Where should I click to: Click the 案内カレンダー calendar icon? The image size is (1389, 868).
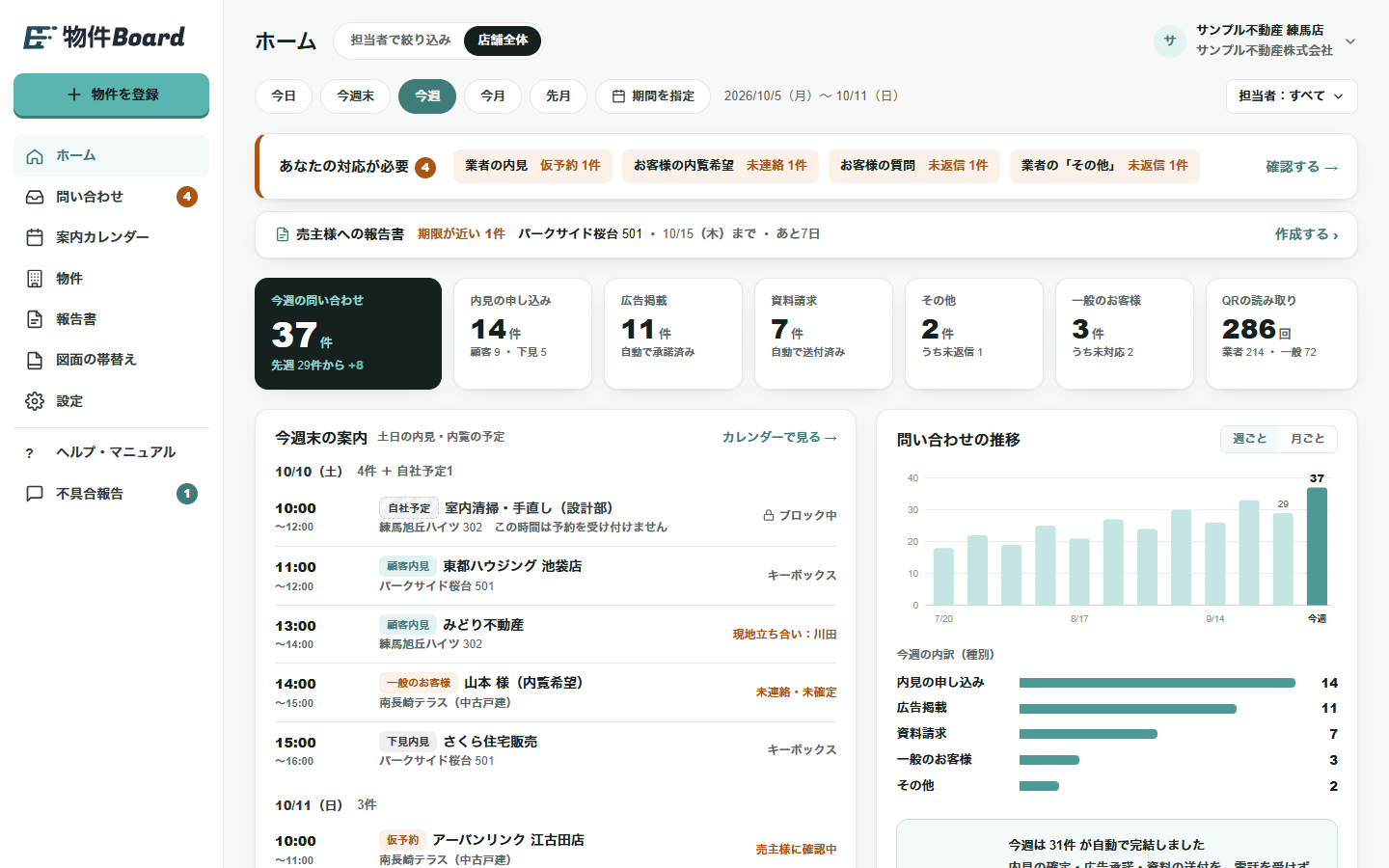point(35,237)
